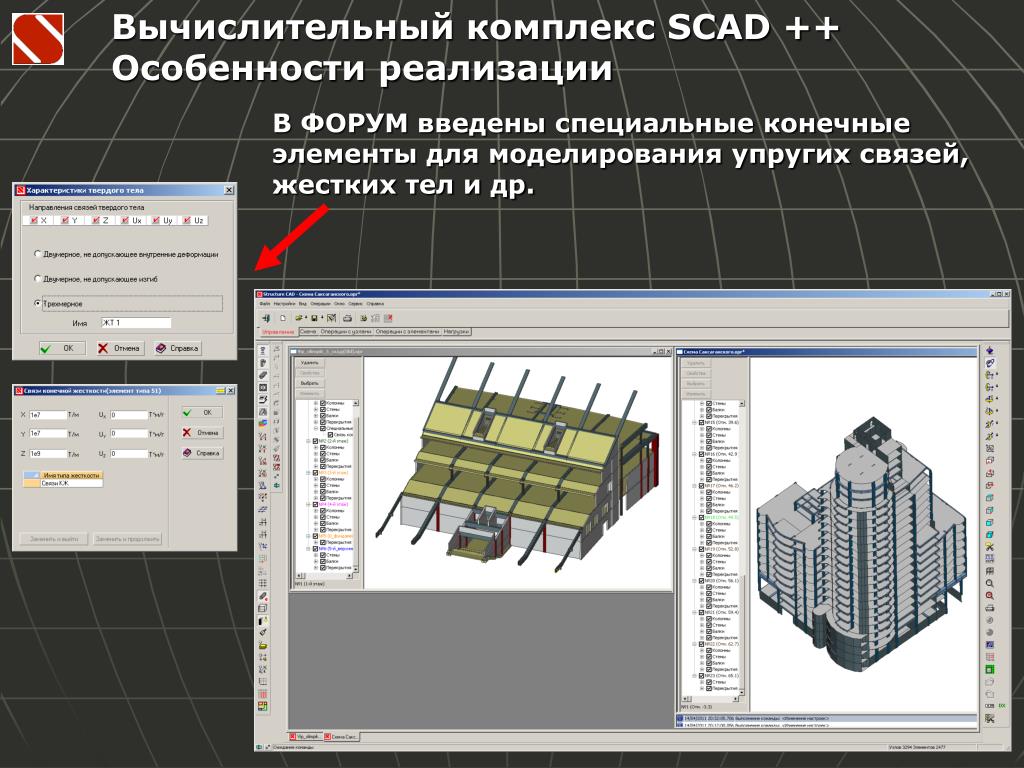Collapse the NR16 (Отм. 42.9) tree node
This screenshot has height=768, width=1024.
(696, 454)
